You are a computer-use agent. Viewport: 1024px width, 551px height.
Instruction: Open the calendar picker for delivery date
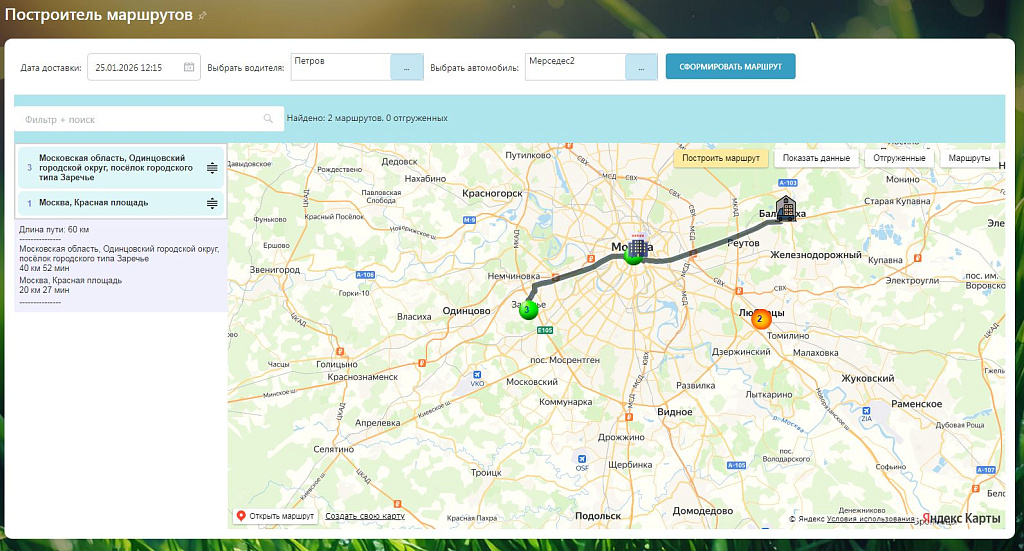(x=189, y=67)
